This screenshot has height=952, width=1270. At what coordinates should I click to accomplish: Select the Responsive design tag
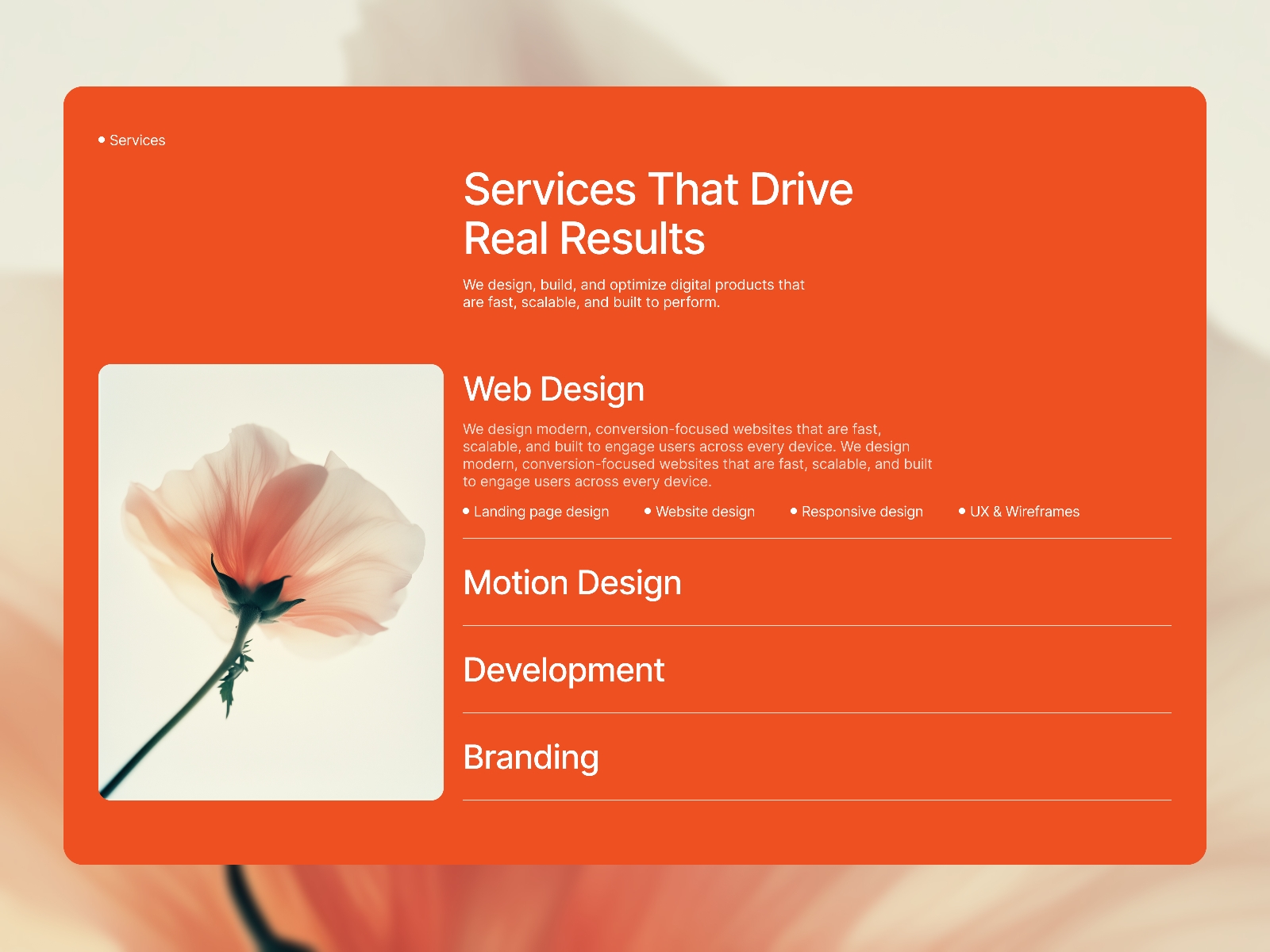click(856, 512)
